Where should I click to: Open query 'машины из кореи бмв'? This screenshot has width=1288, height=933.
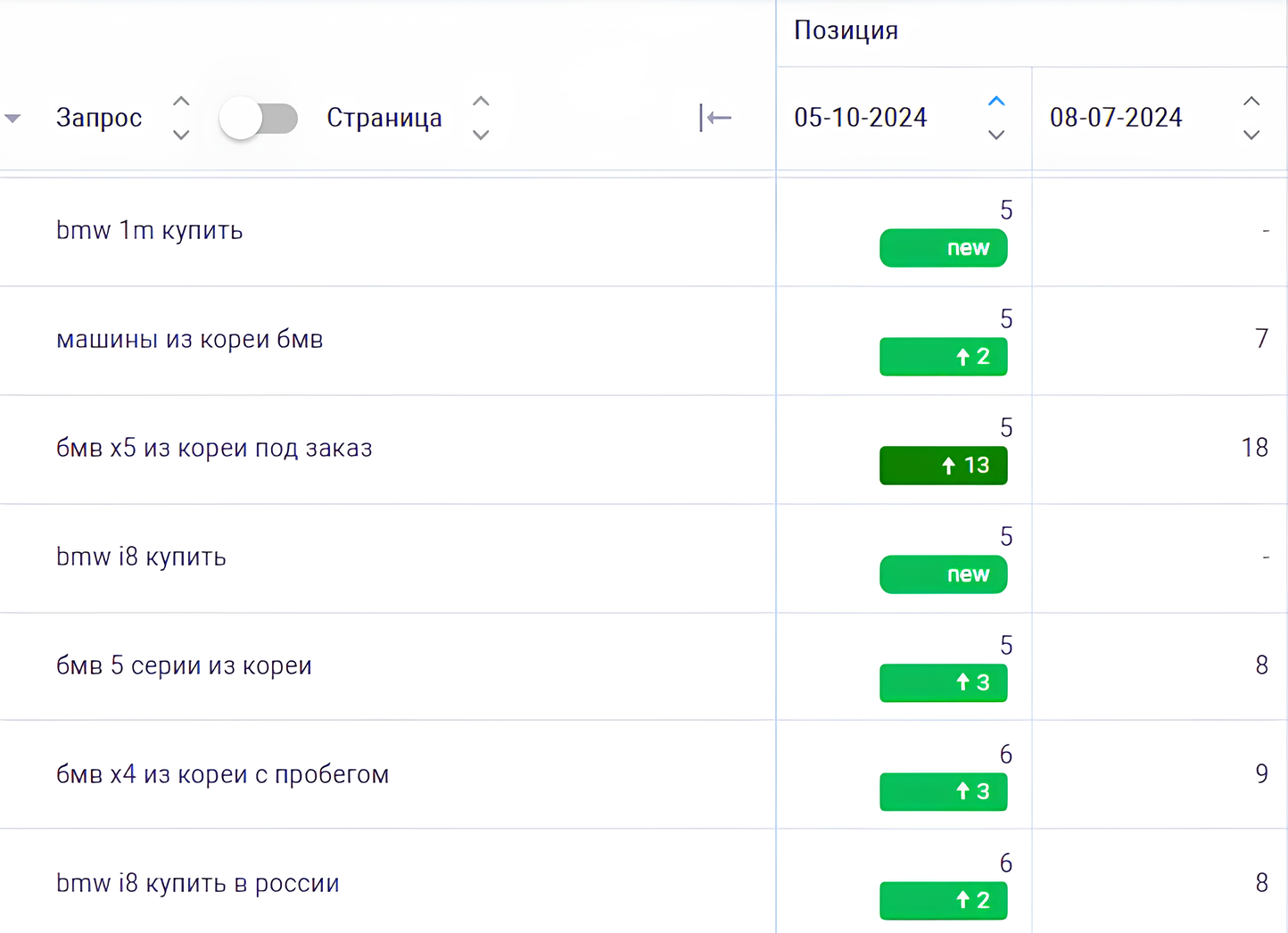tap(189, 340)
